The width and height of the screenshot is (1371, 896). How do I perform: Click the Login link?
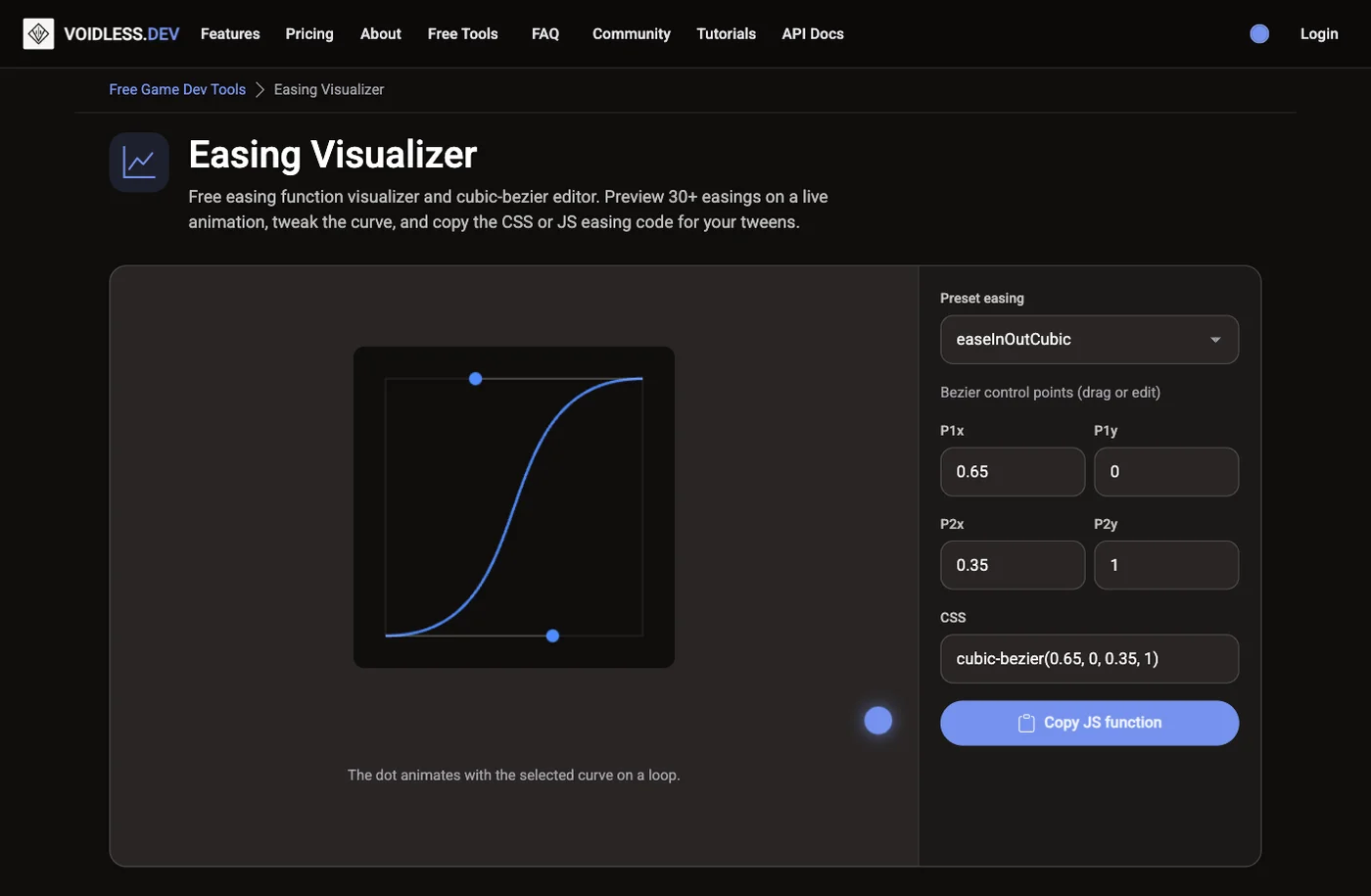tap(1319, 33)
